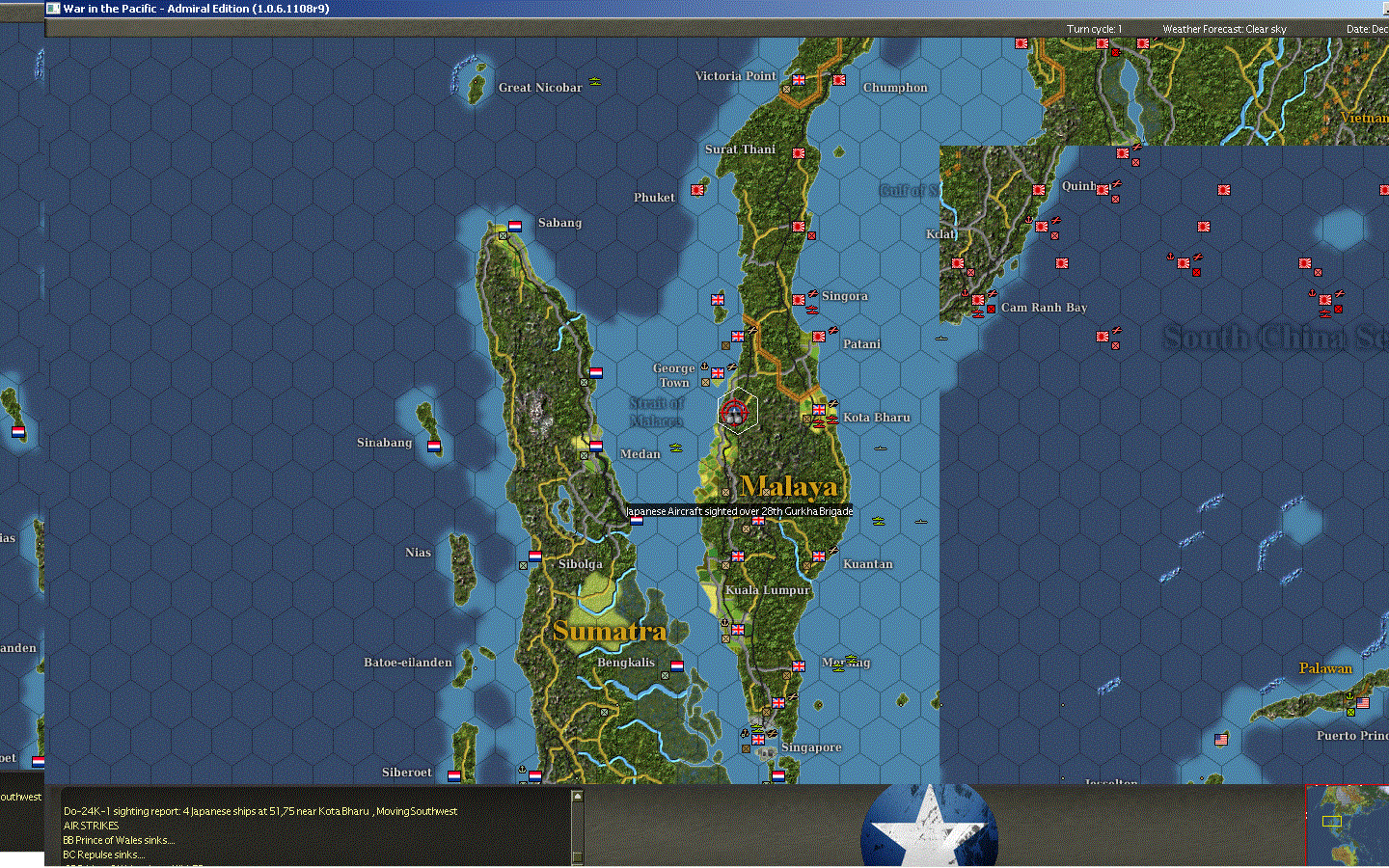
Task: Select the Do-24K-1 sighting report line
Action: (260, 811)
